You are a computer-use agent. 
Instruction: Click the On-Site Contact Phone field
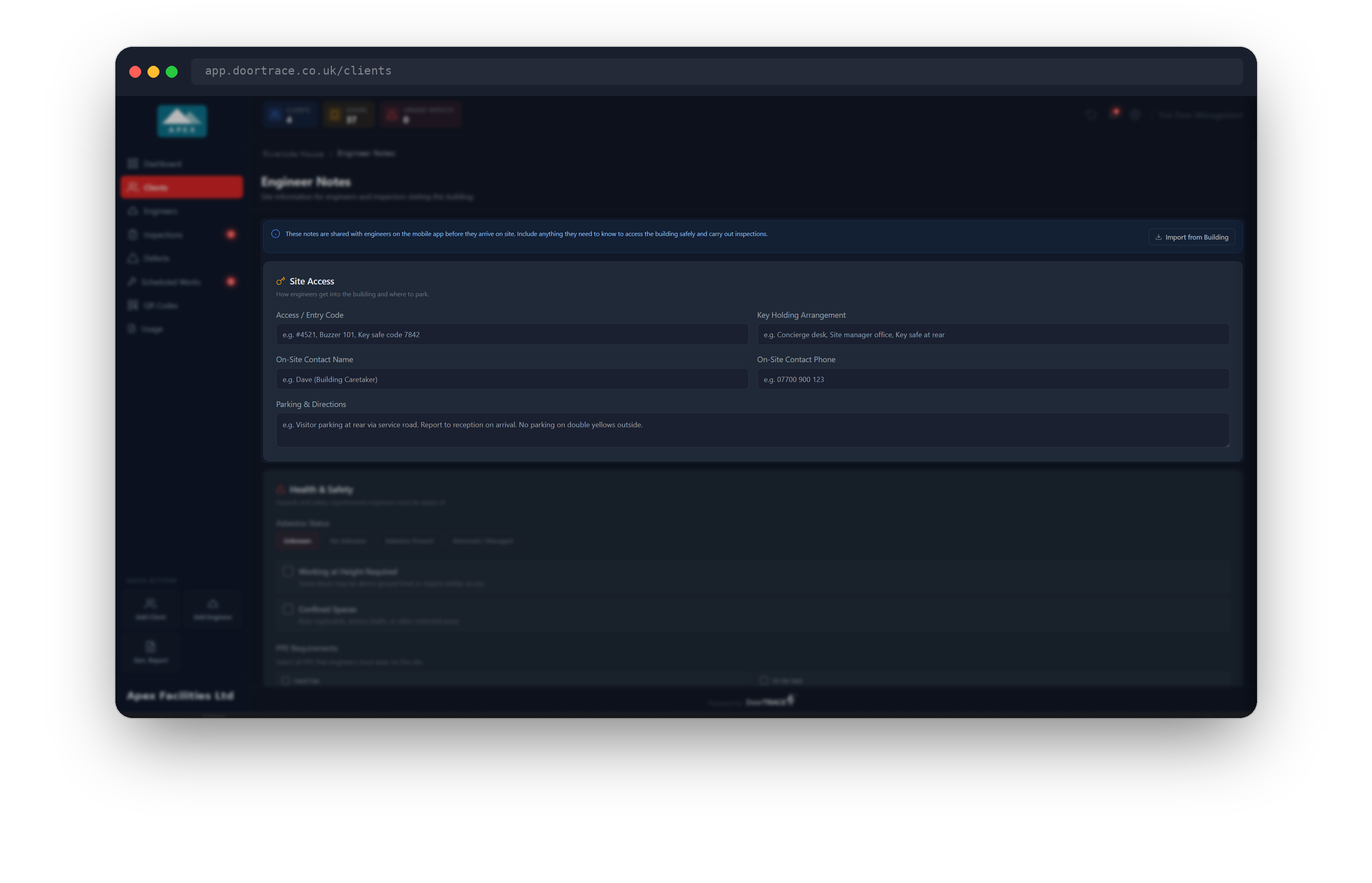(993, 379)
